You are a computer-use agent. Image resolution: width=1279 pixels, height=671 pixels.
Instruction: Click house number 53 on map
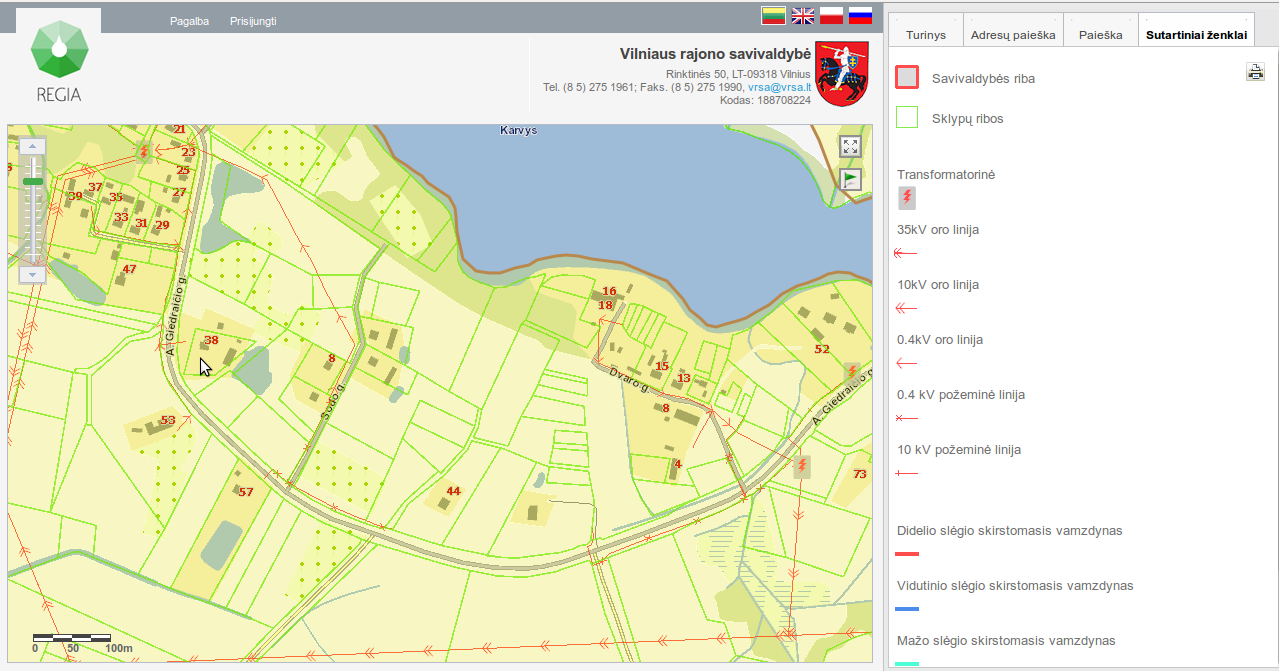[168, 420]
